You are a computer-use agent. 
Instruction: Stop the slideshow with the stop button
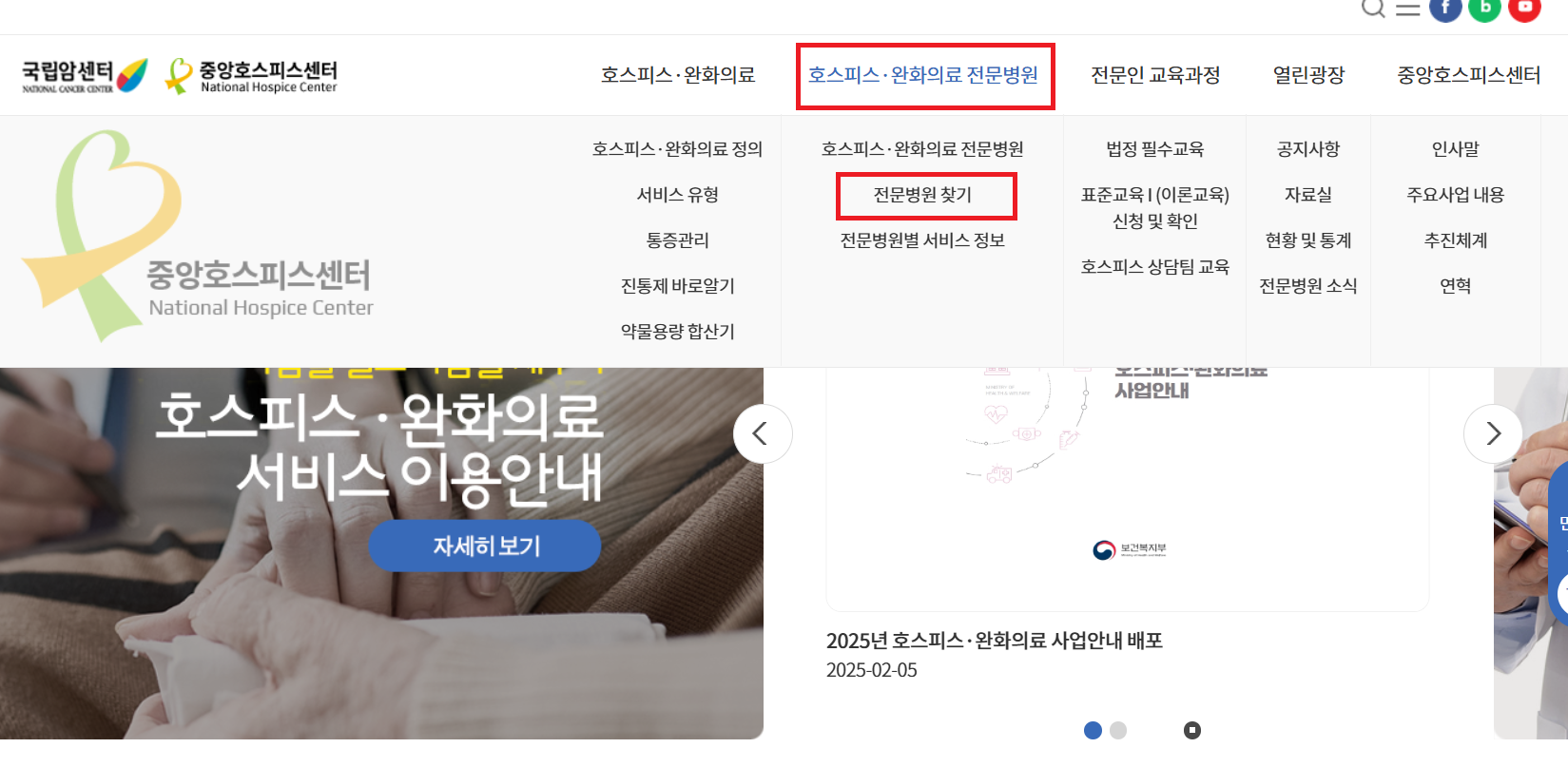[1192, 730]
